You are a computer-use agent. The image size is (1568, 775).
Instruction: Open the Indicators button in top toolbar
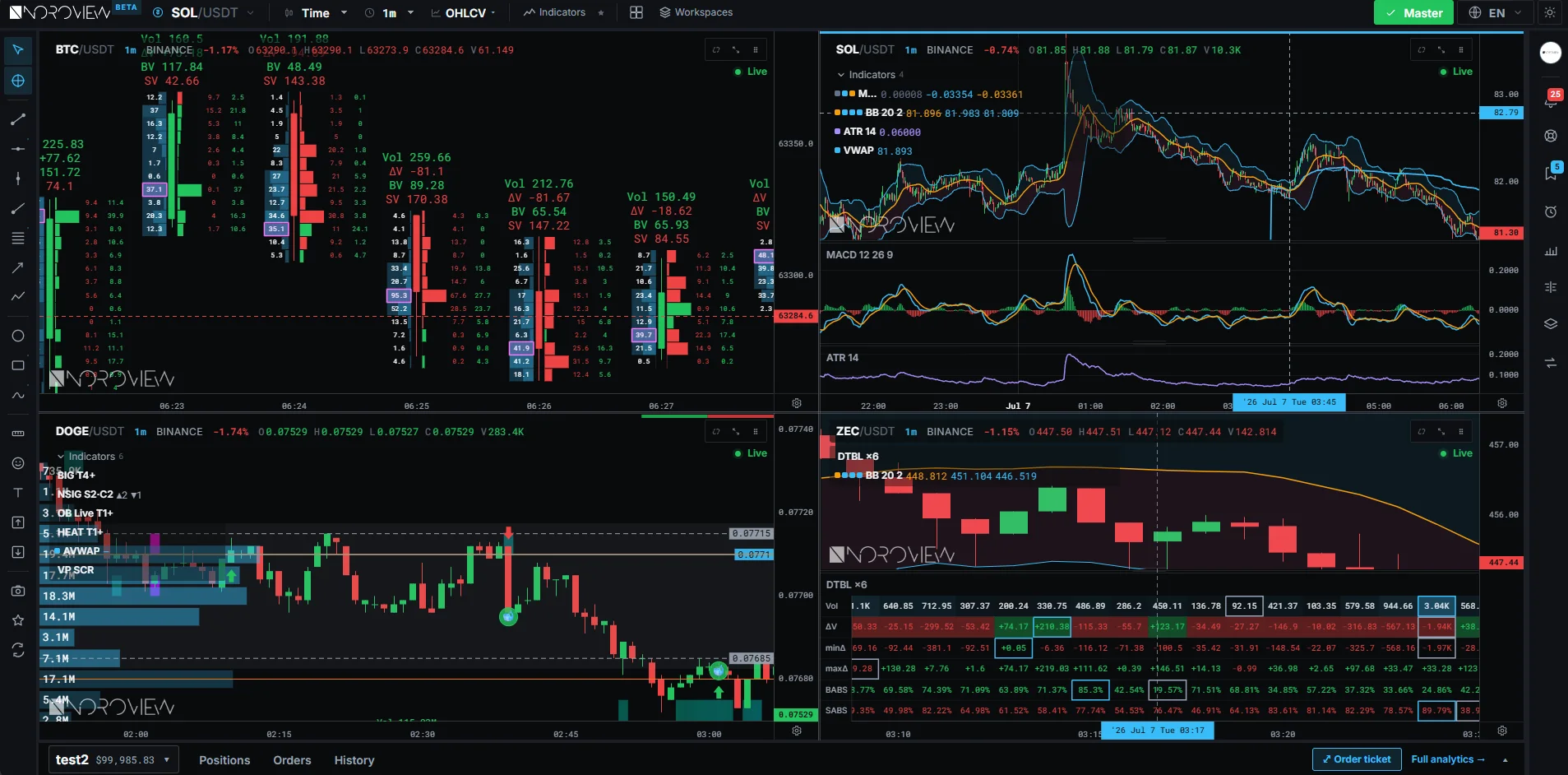pyautogui.click(x=554, y=12)
